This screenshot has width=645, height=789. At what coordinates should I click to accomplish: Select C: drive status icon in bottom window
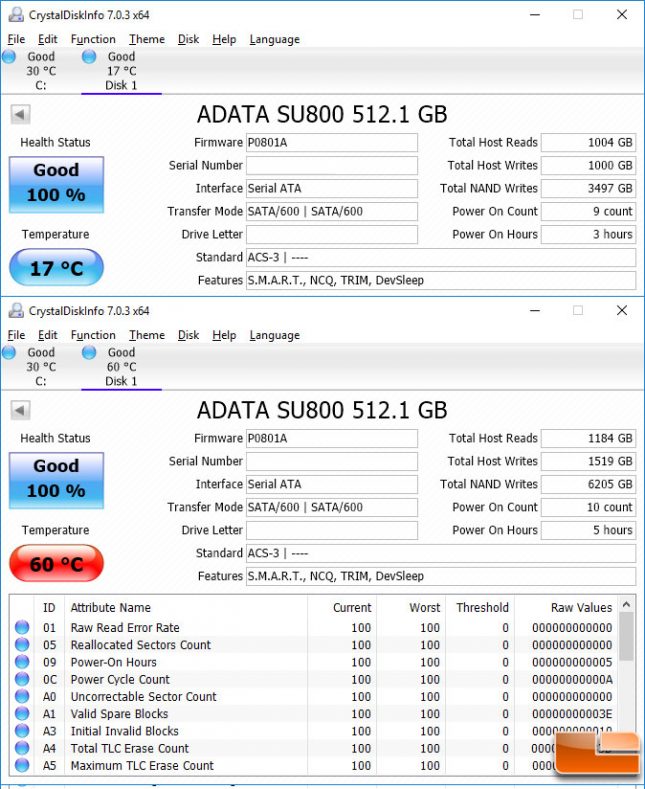tap(9, 353)
